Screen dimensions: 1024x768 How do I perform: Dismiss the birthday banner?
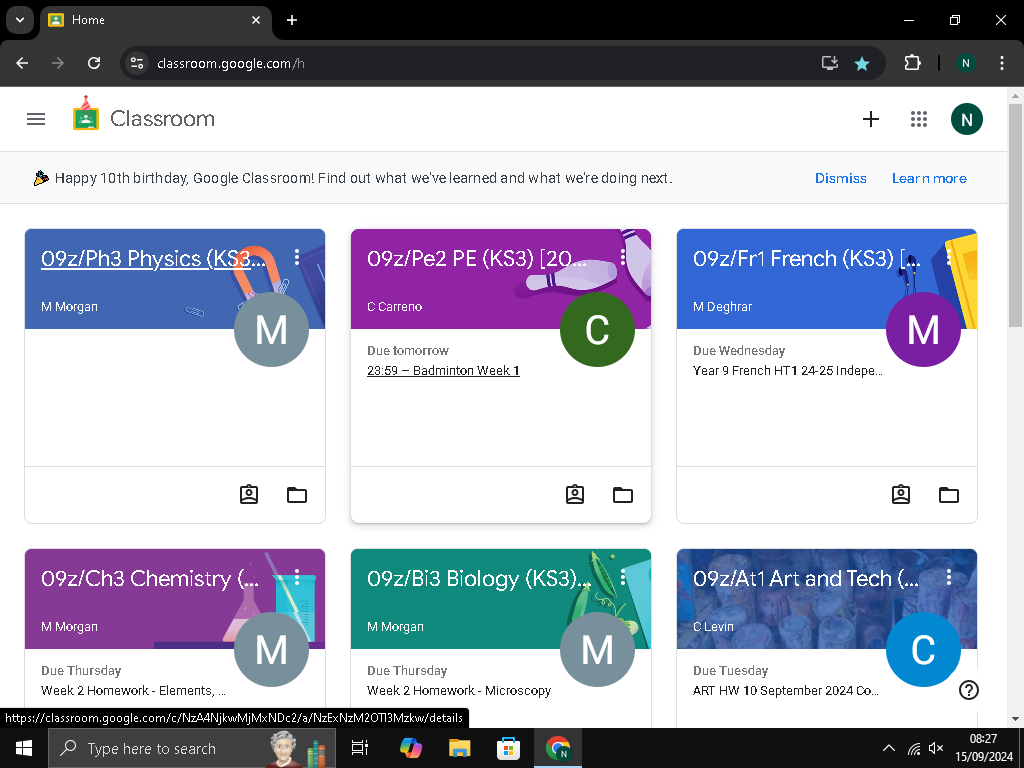(x=840, y=178)
